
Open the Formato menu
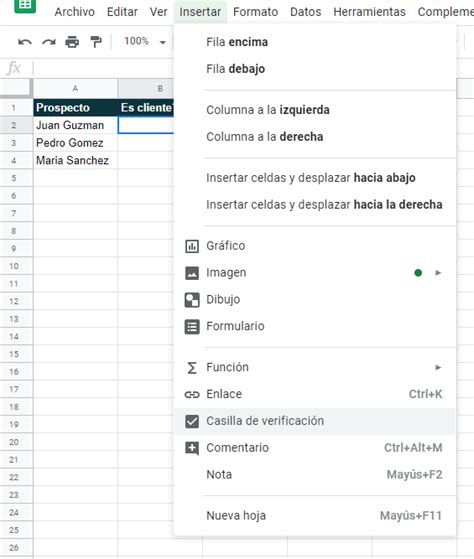click(x=255, y=12)
